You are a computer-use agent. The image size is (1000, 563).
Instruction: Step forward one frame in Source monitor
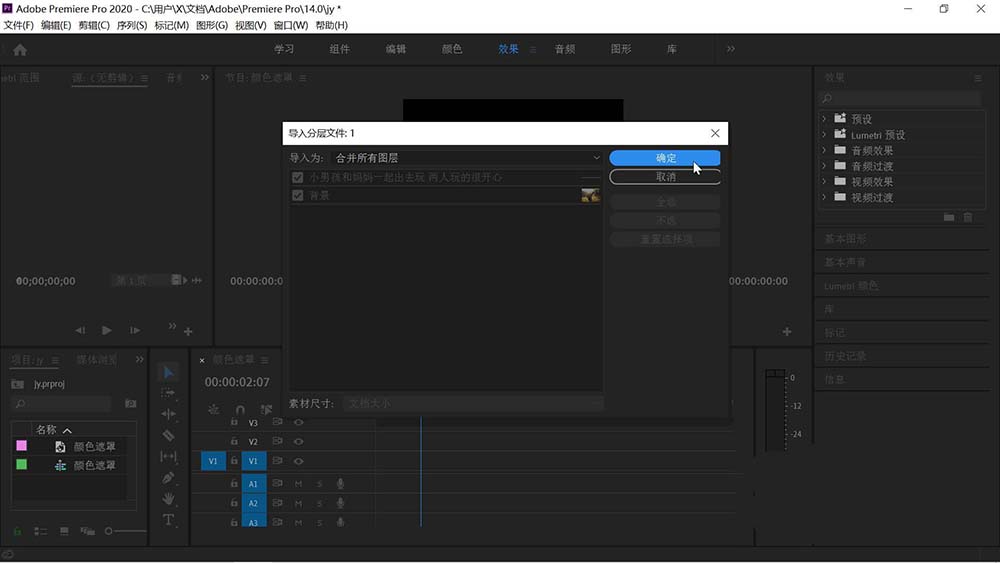[135, 330]
